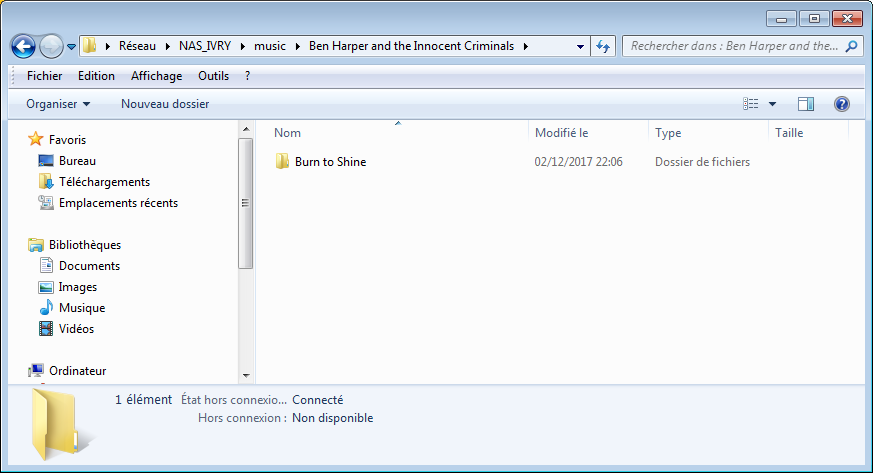Open the recent pages history arrow
The image size is (873, 473).
pyautogui.click(x=71, y=47)
